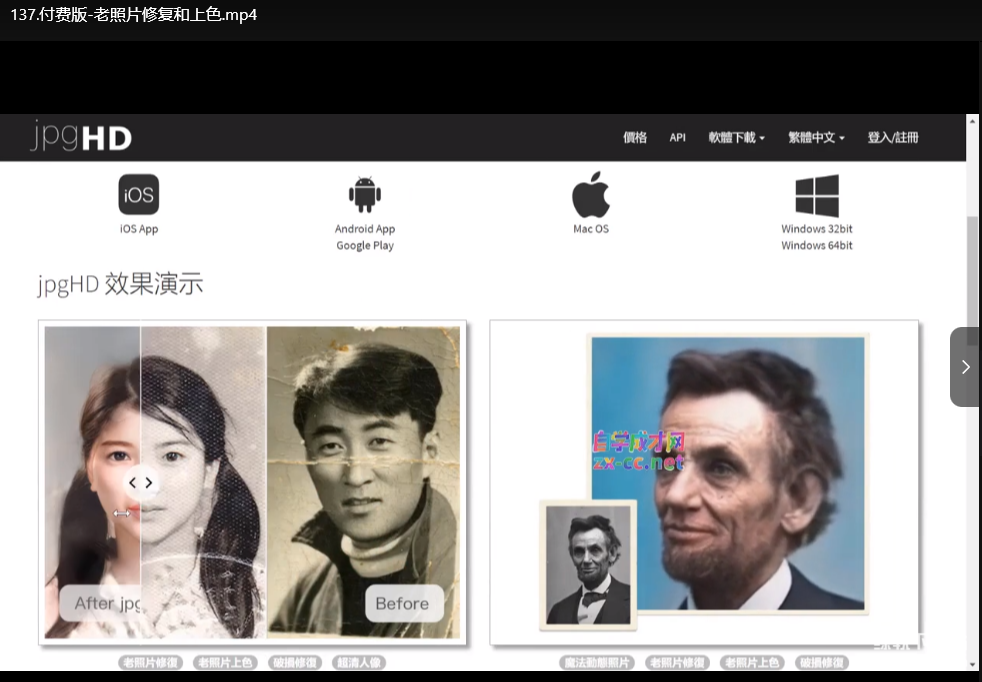Click the Before label on demo photo
This screenshot has width=982, height=682.
(x=403, y=603)
